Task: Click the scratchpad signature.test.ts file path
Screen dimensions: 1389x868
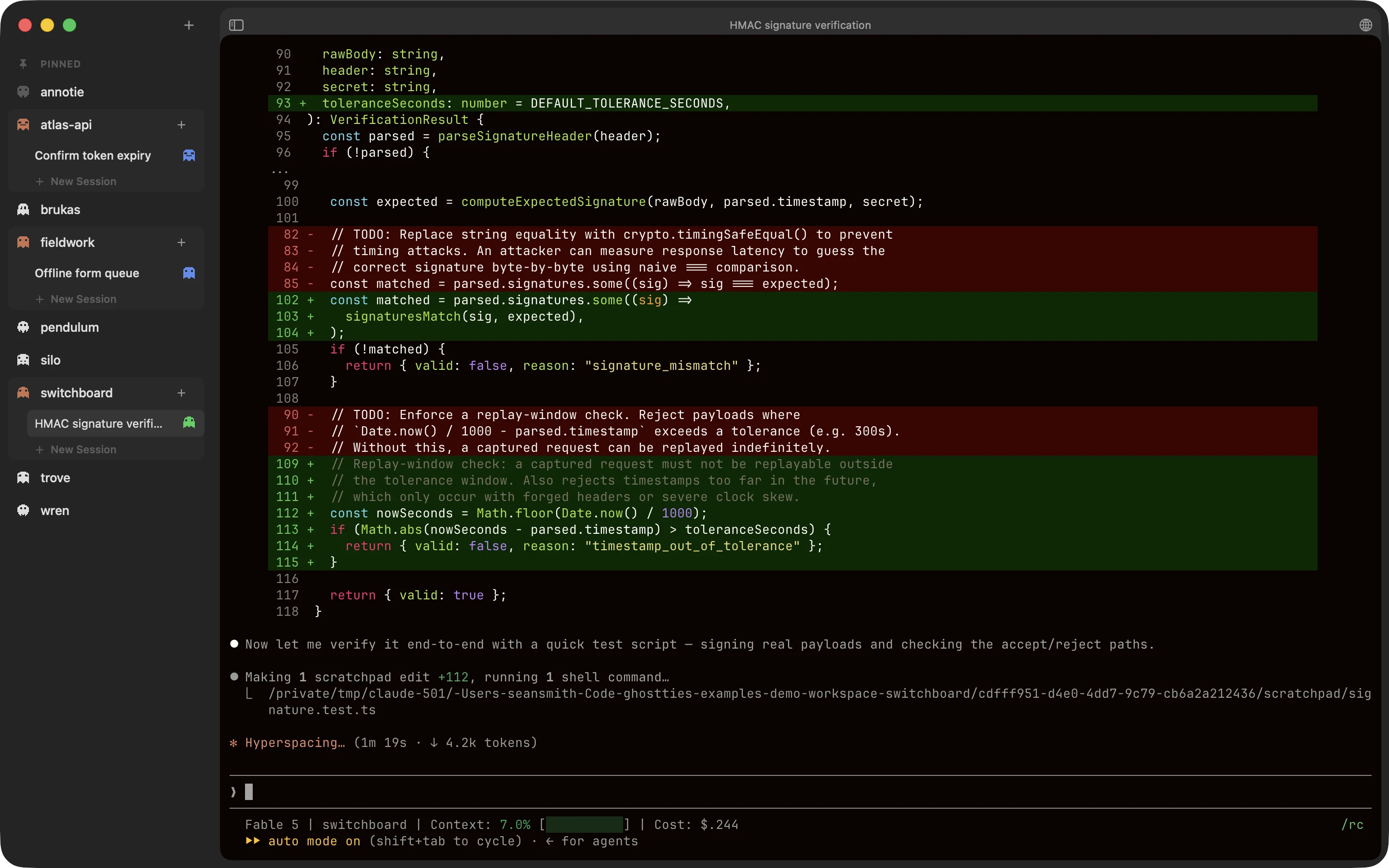Action: [819, 702]
